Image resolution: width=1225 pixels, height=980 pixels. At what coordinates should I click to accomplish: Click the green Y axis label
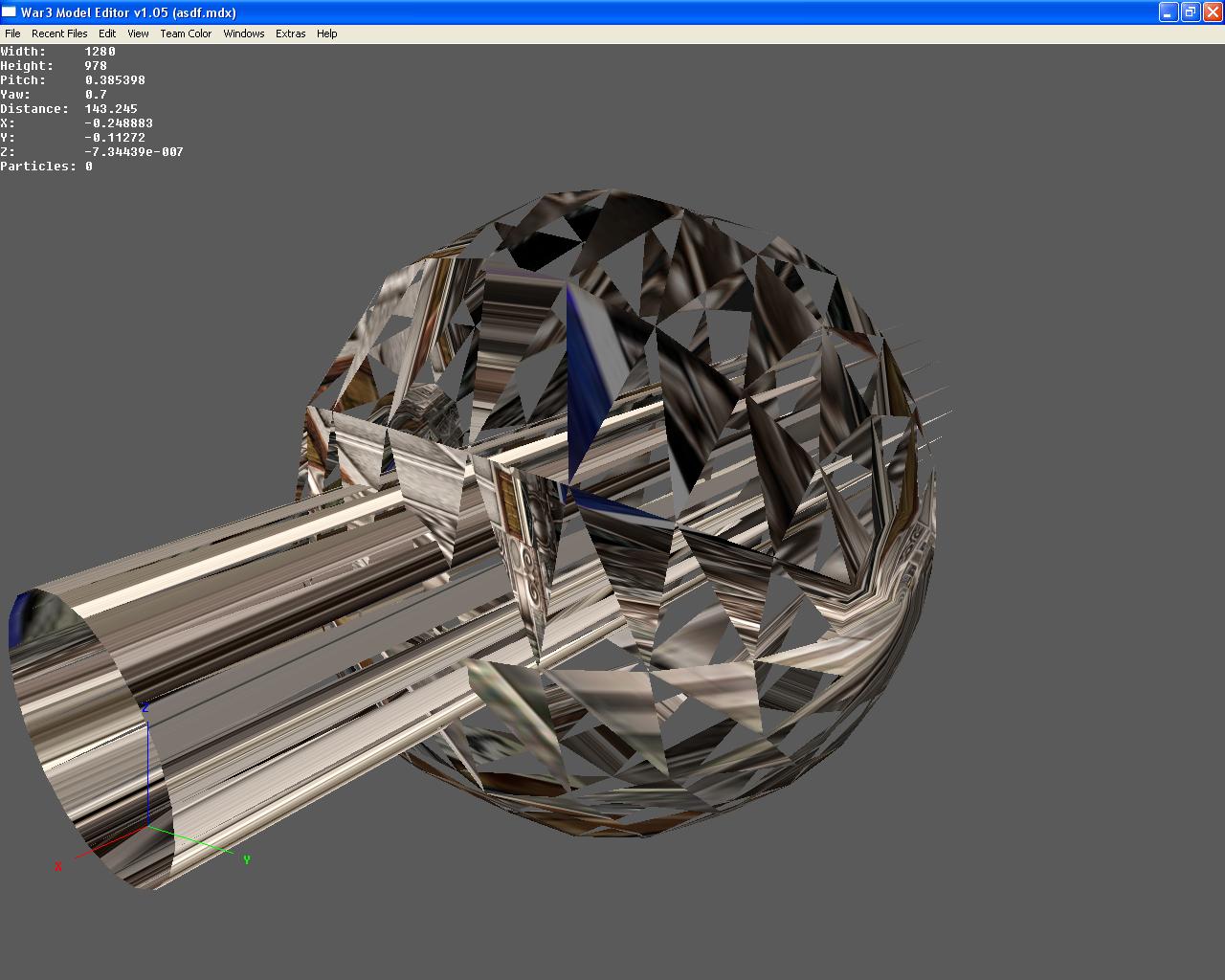[x=247, y=859]
